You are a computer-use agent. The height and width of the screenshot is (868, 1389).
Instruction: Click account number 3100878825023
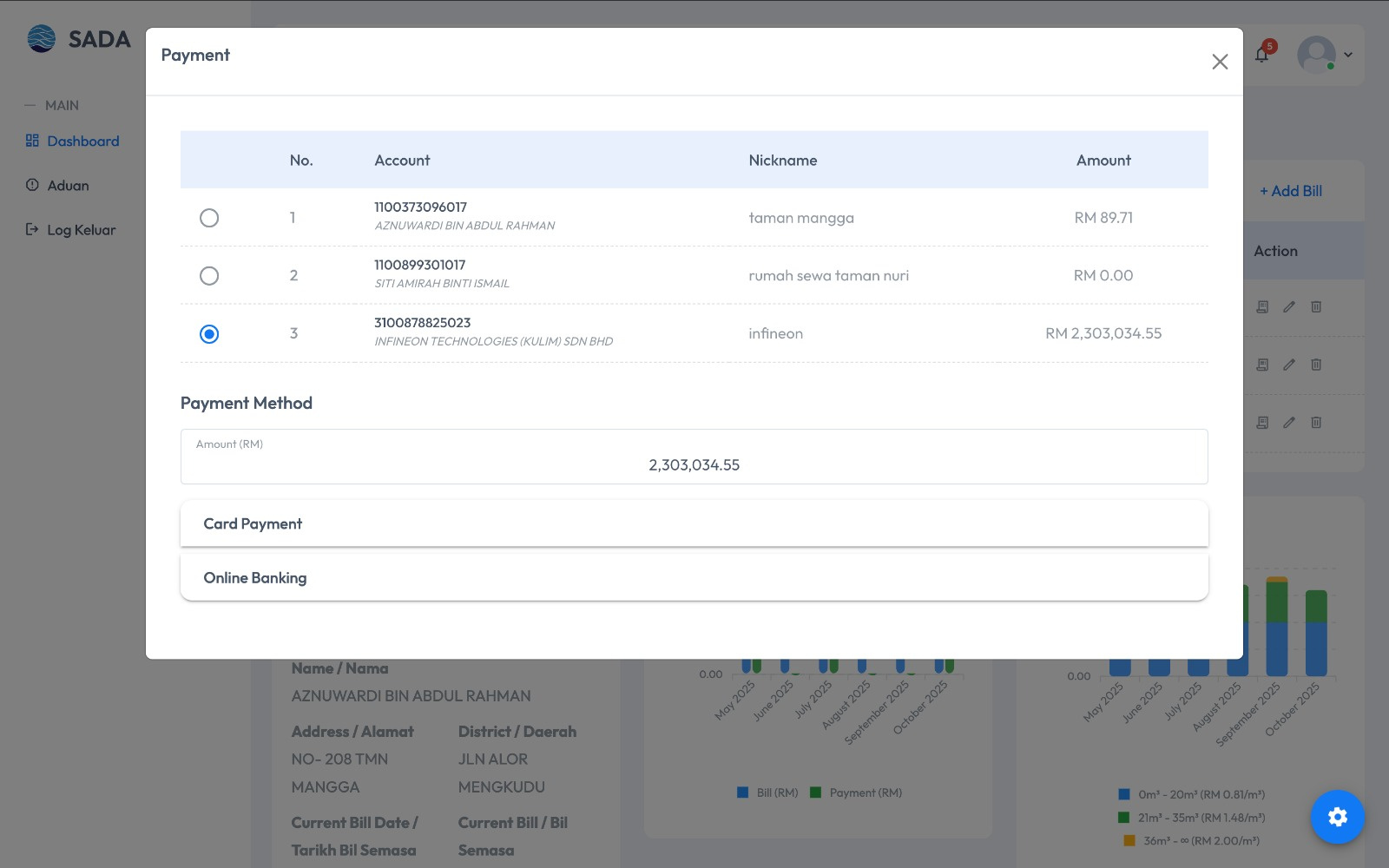click(423, 323)
